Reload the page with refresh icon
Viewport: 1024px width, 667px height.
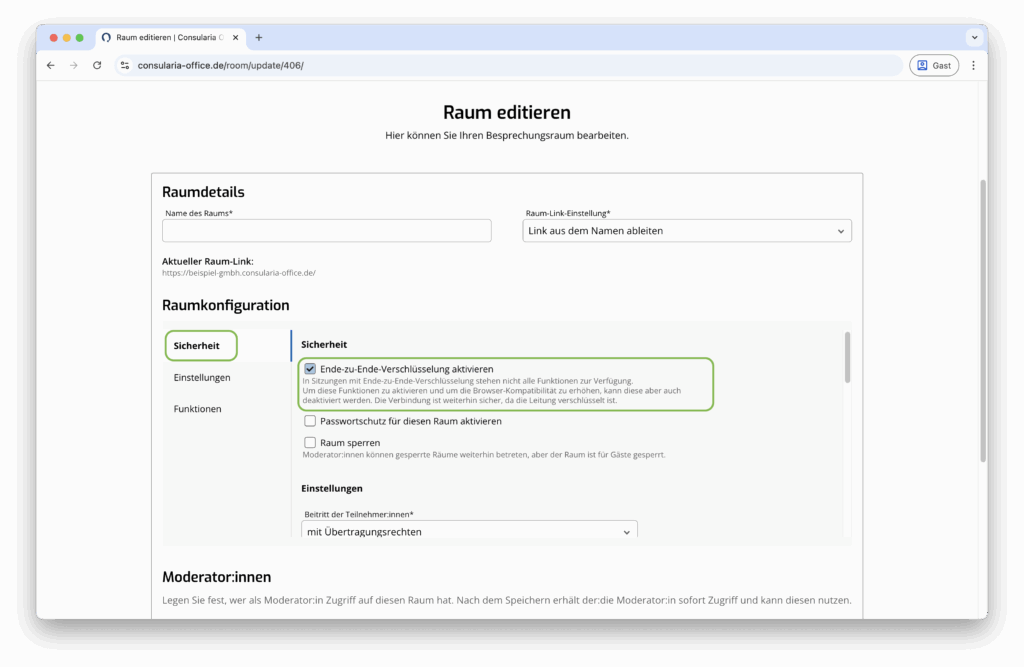(x=97, y=65)
